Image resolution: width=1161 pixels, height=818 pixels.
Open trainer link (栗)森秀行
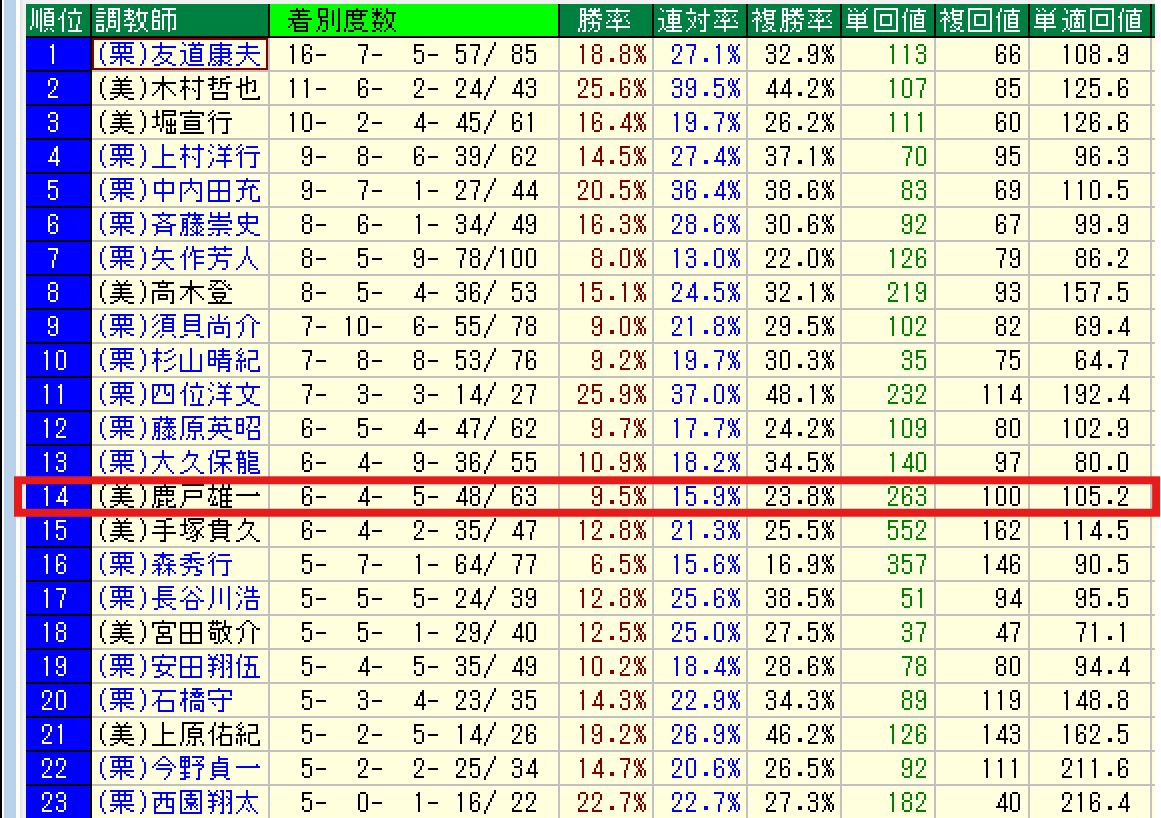166,565
